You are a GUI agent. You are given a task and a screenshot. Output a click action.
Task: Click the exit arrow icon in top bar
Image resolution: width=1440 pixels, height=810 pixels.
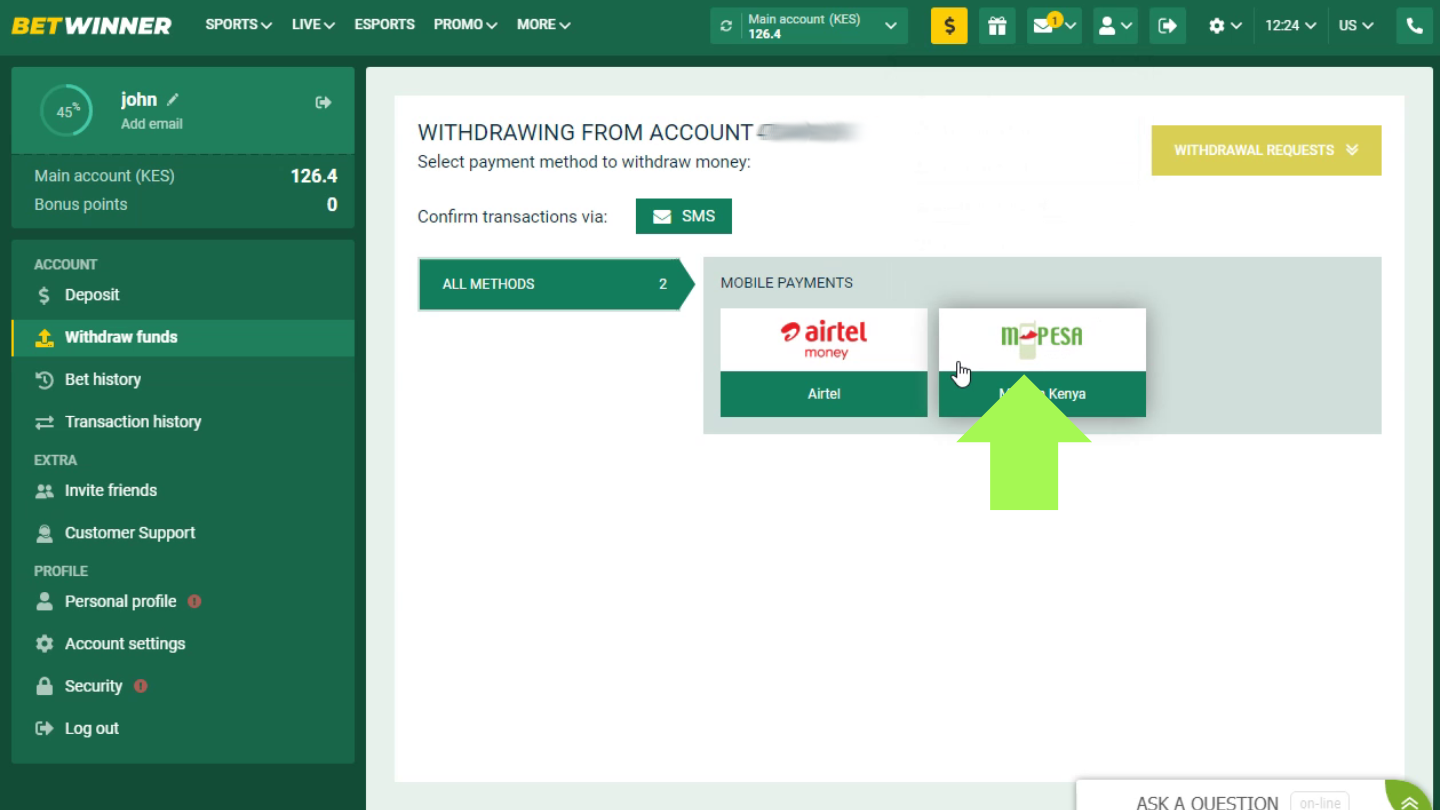tap(1167, 26)
